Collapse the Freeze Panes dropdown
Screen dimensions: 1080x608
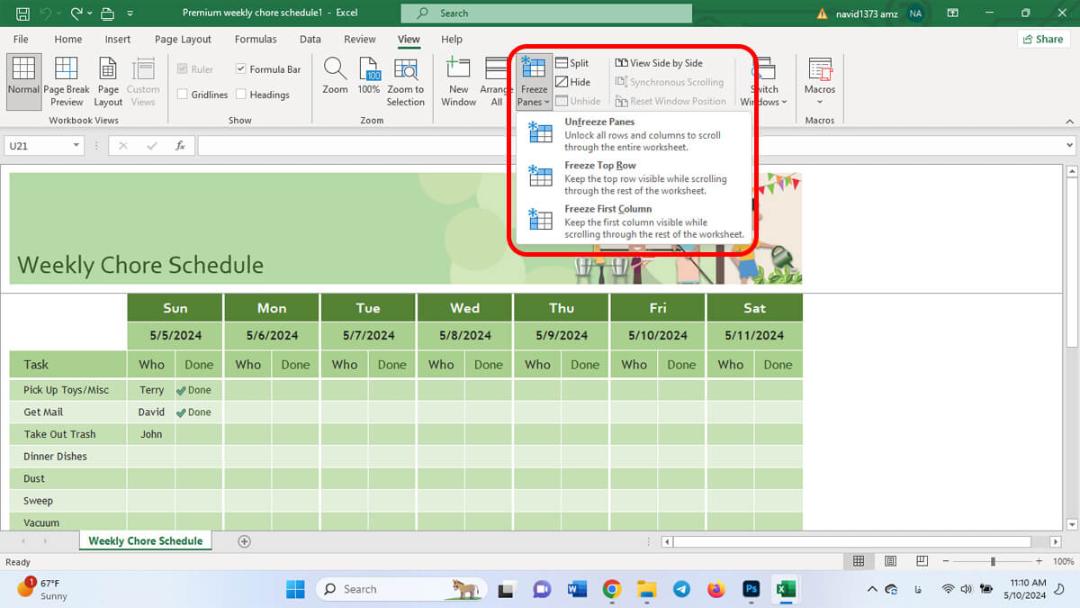click(534, 82)
